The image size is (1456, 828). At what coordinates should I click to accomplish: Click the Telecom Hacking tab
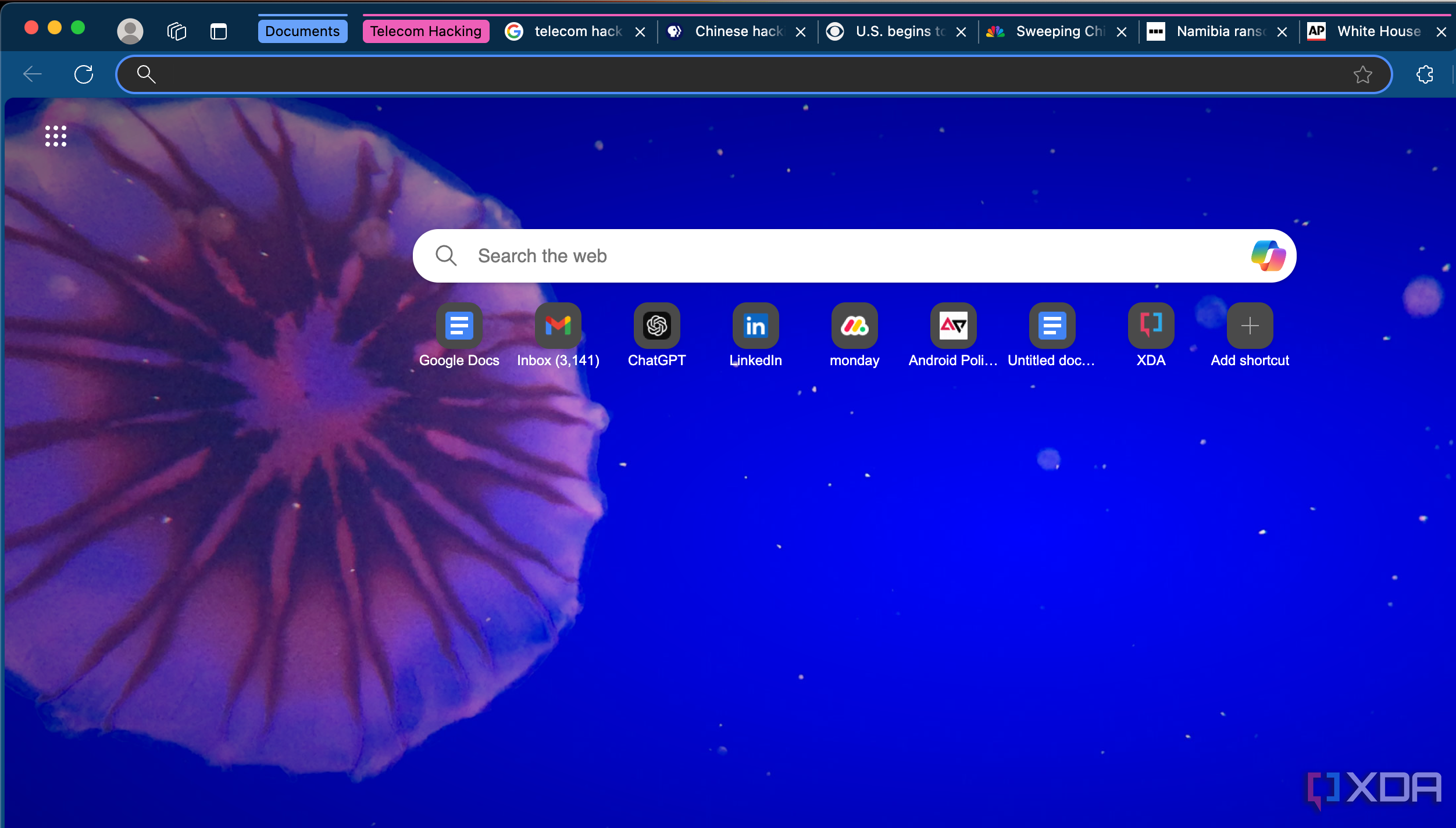click(x=424, y=30)
